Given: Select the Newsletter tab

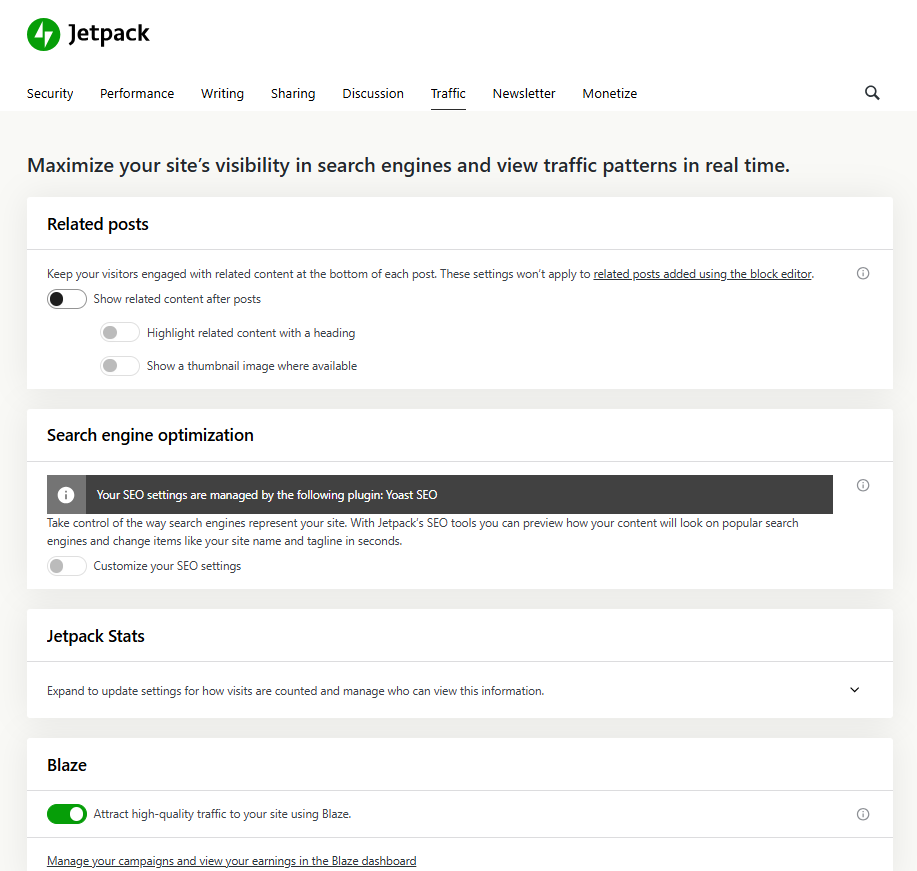Looking at the screenshot, I should coord(523,93).
